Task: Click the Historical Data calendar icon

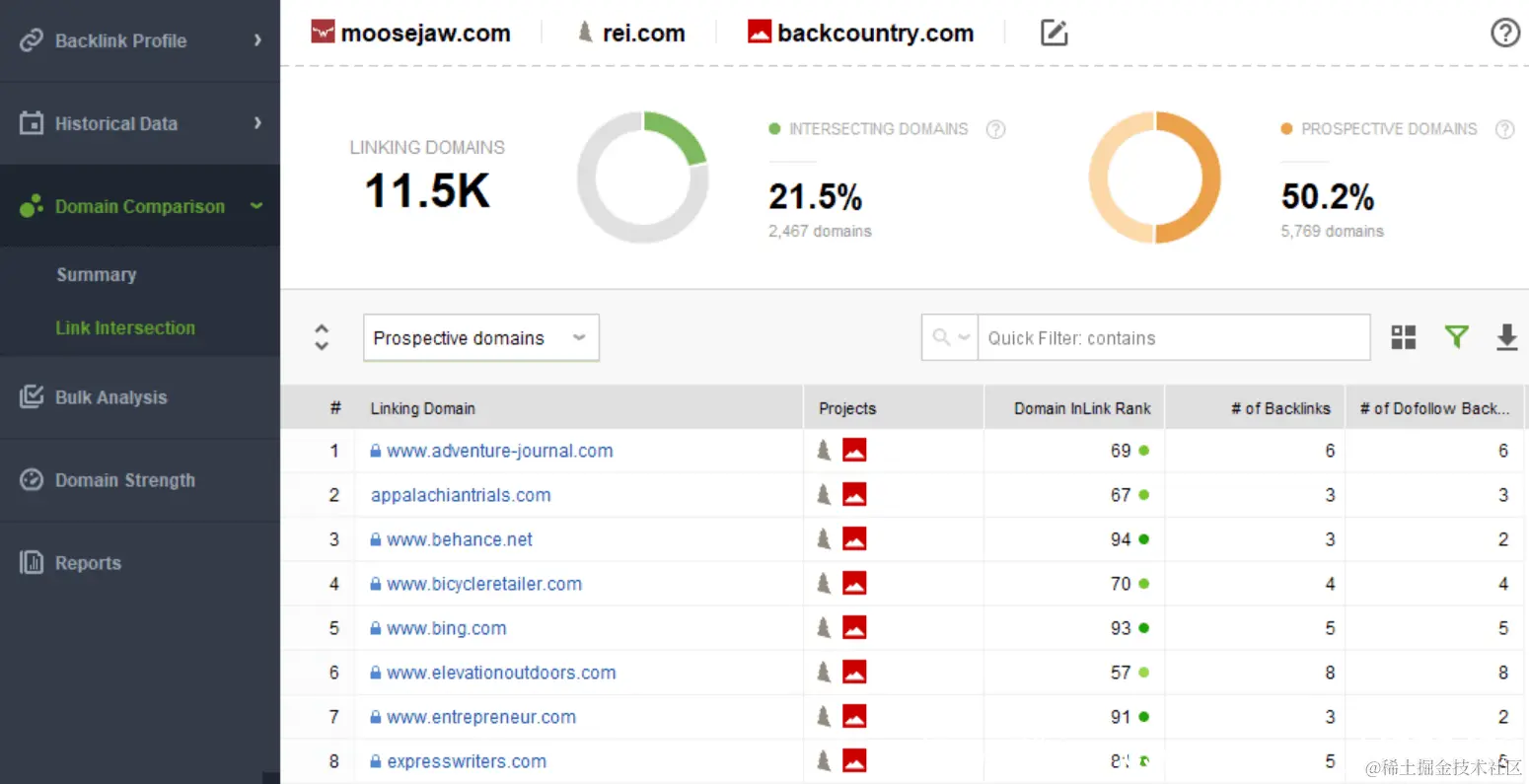Action: click(32, 123)
